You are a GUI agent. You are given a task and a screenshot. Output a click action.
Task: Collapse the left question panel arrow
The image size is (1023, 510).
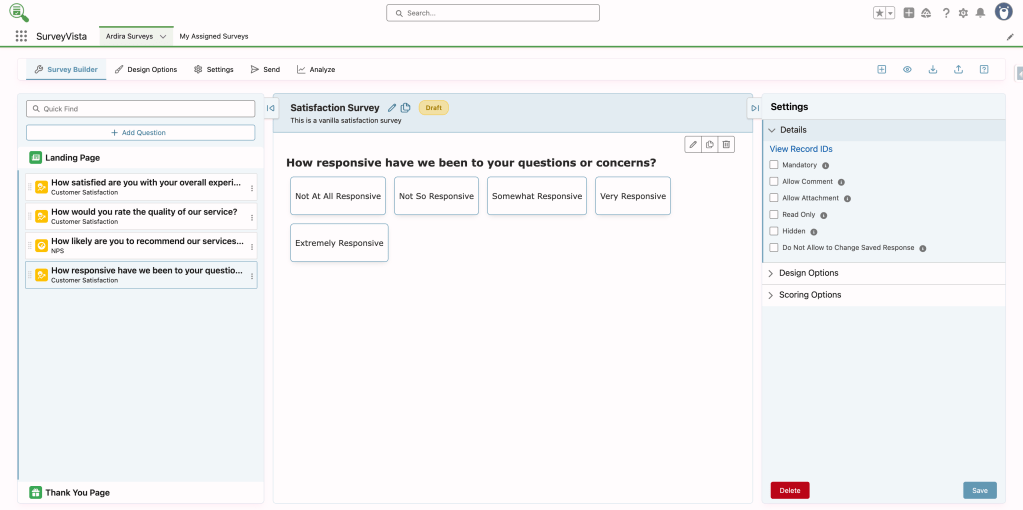point(271,108)
